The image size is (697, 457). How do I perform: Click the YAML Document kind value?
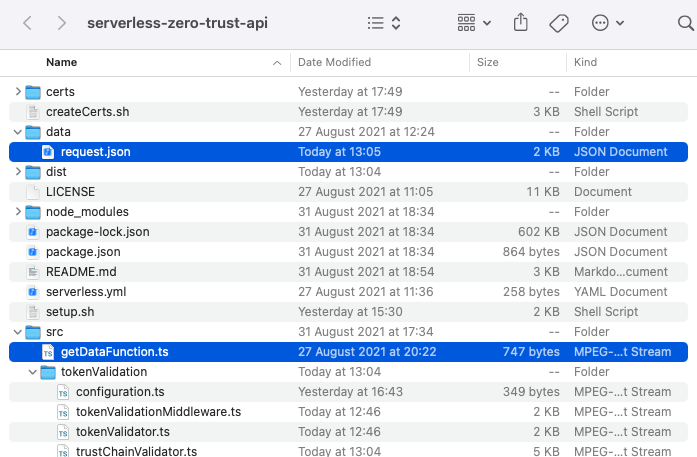621,292
